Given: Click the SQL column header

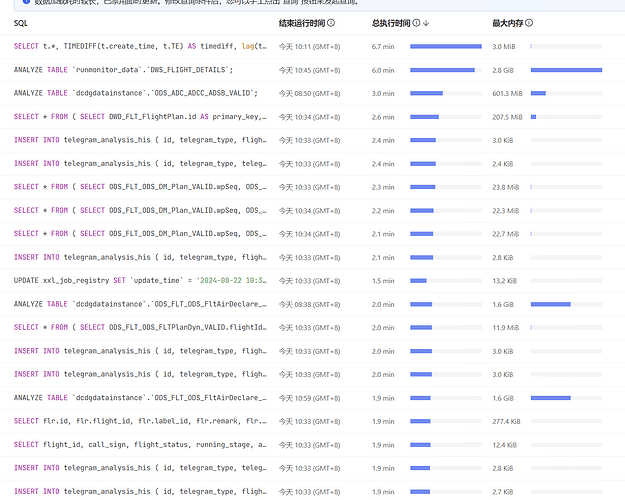Looking at the screenshot, I should click(20, 23).
